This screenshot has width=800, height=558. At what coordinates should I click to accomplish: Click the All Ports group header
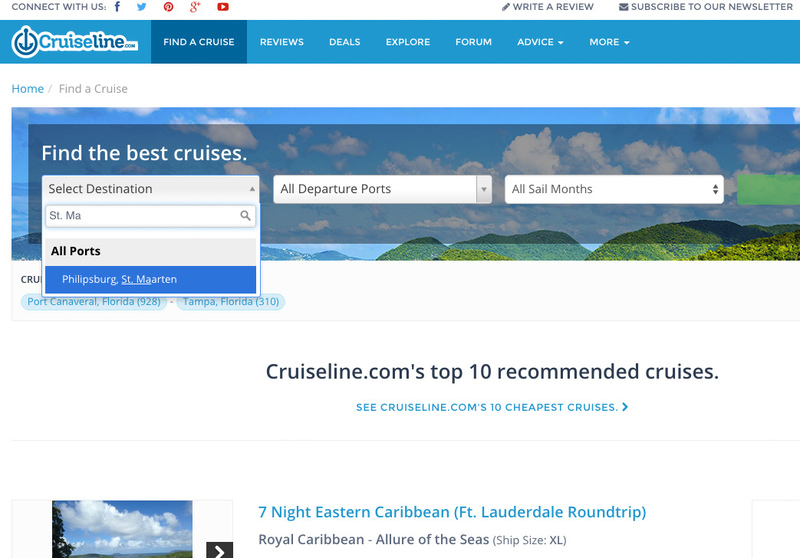tap(151, 251)
